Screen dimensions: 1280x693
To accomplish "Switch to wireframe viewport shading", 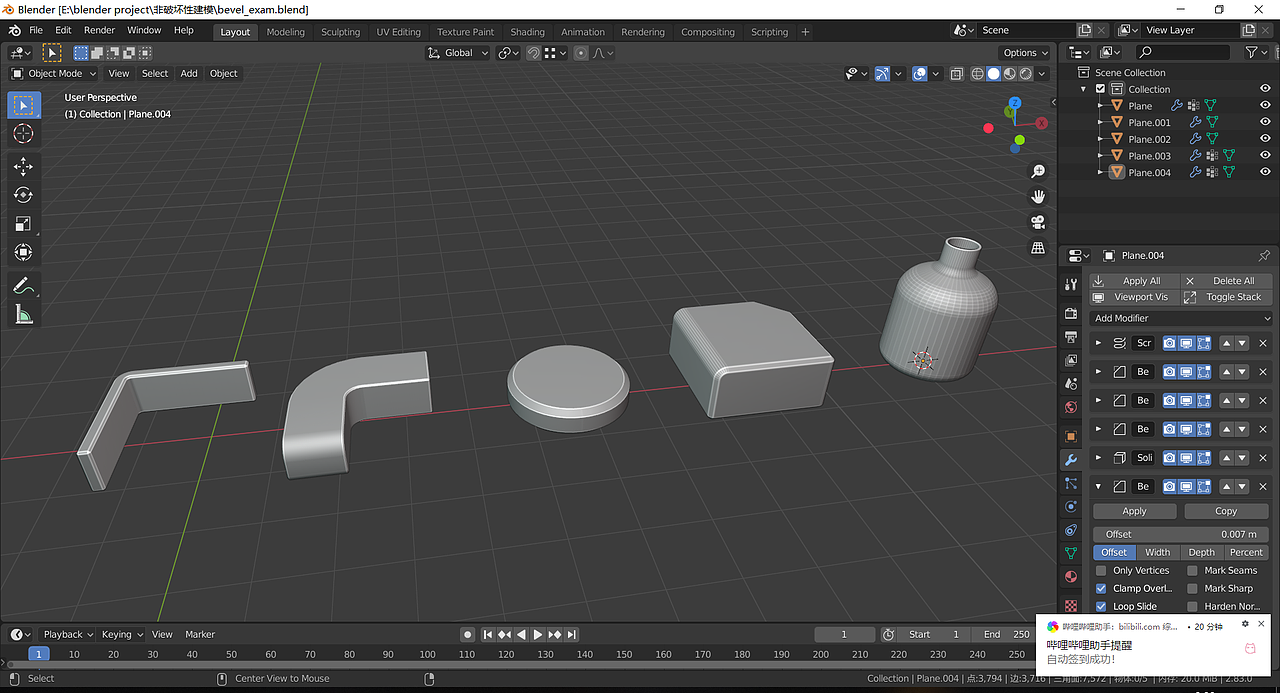I will (x=977, y=73).
